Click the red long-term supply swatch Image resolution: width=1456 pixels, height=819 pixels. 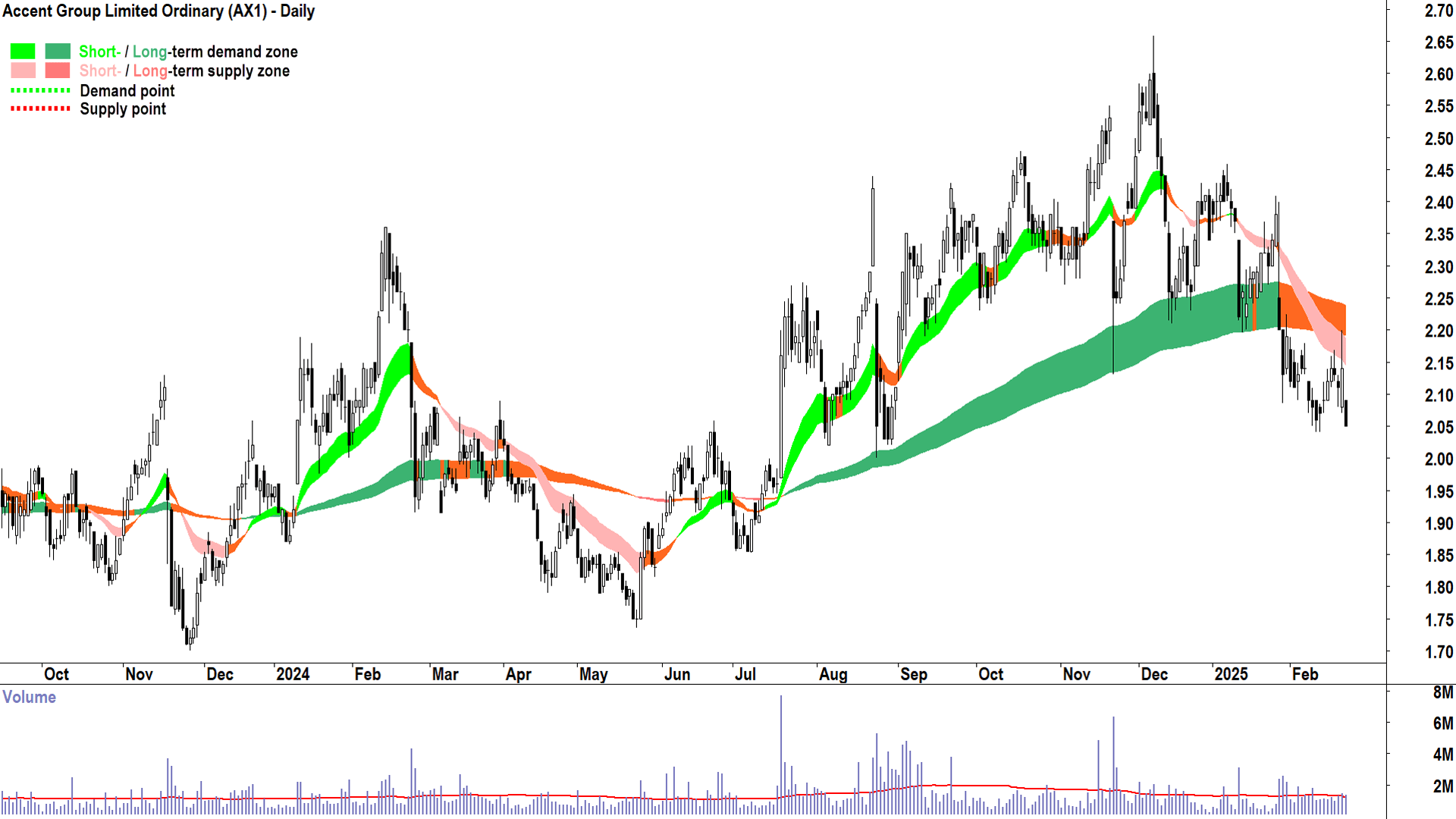[x=58, y=71]
